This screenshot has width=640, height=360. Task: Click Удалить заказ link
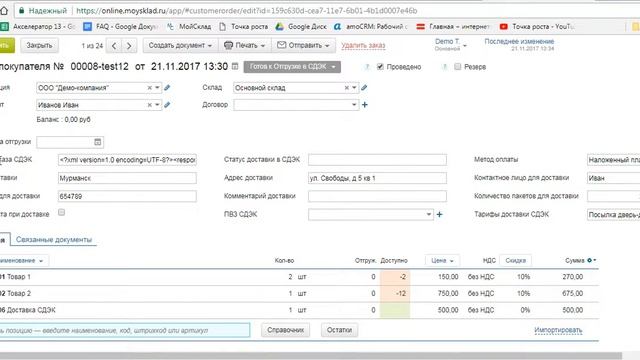tap(363, 45)
